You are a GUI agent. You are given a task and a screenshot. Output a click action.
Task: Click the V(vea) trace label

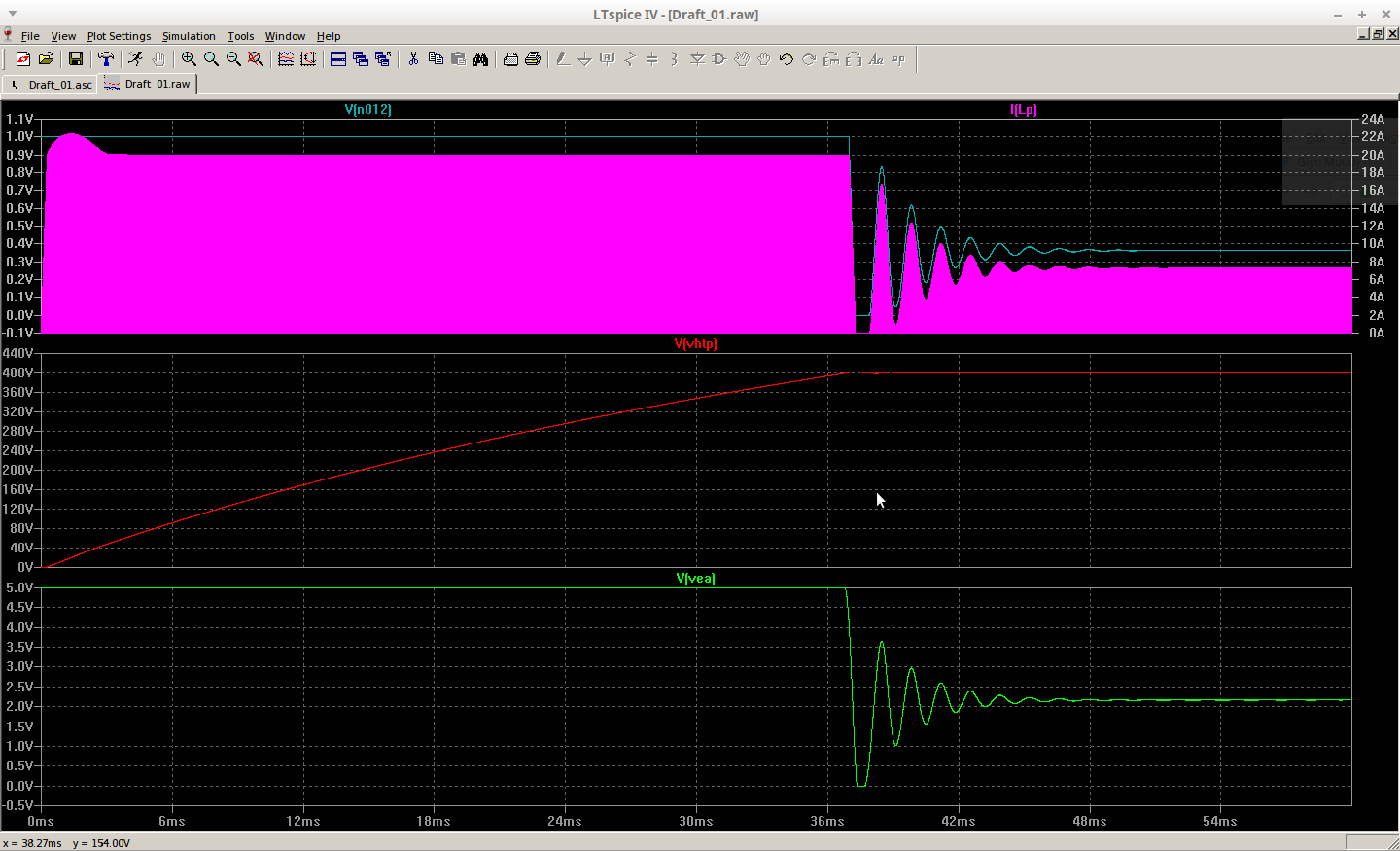pyautogui.click(x=696, y=578)
